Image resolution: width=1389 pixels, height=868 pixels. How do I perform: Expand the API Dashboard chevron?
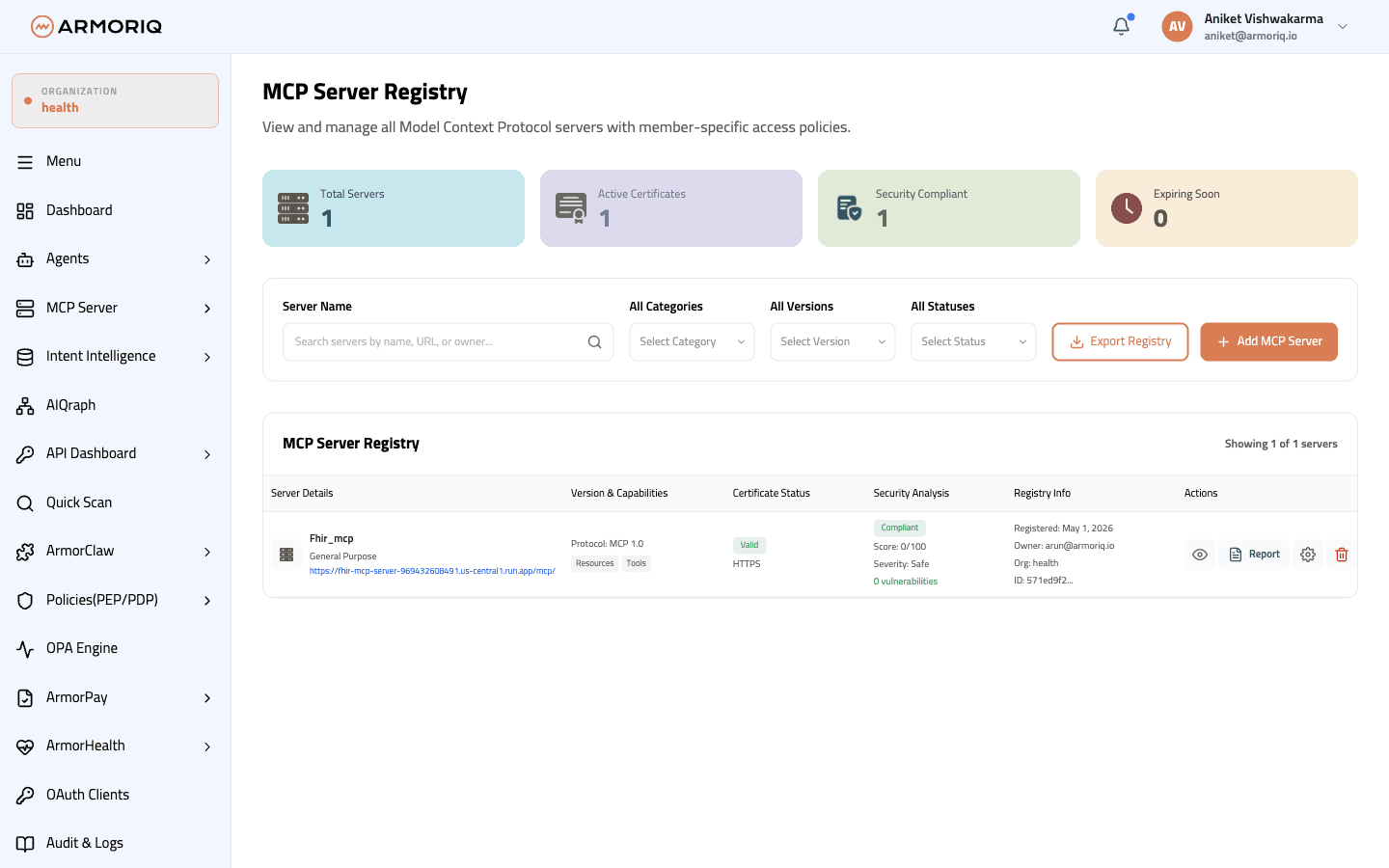tap(207, 454)
